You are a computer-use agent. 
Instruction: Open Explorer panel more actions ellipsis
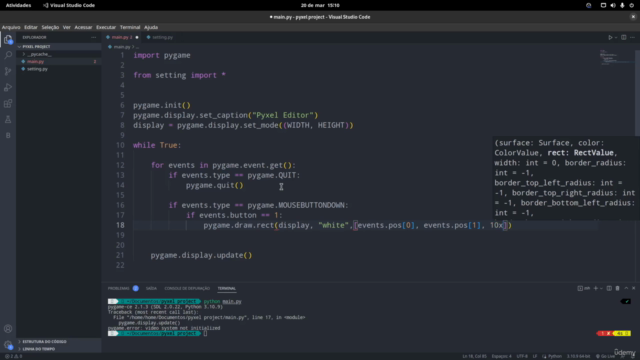coord(93,37)
